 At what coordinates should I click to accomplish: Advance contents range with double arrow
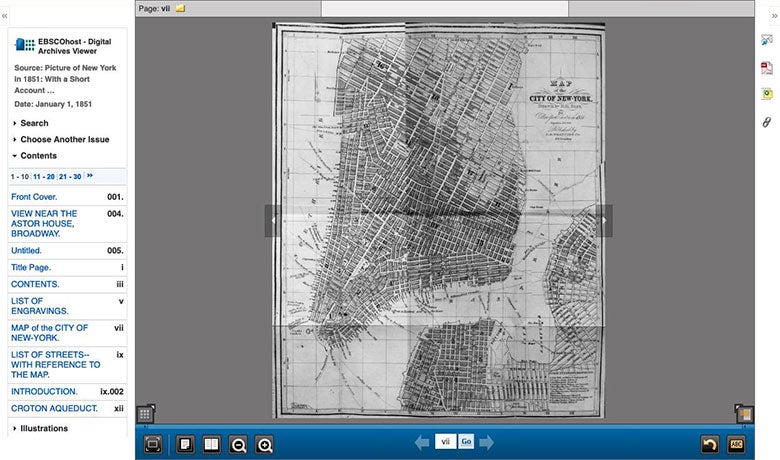(90, 176)
